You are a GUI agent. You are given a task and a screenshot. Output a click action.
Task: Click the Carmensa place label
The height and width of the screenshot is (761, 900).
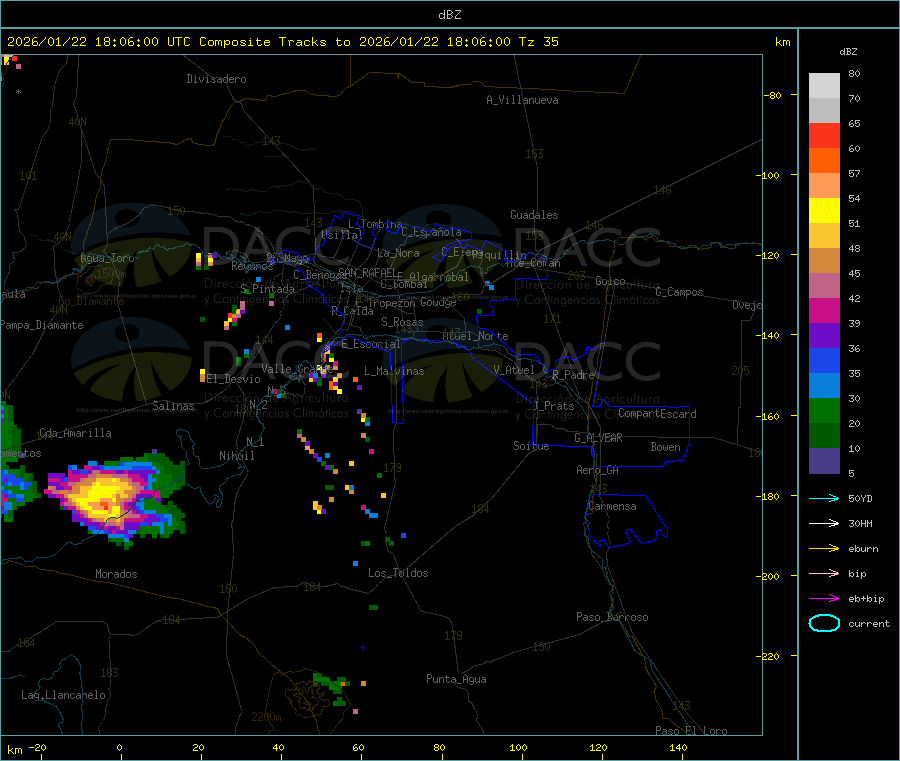click(x=612, y=506)
